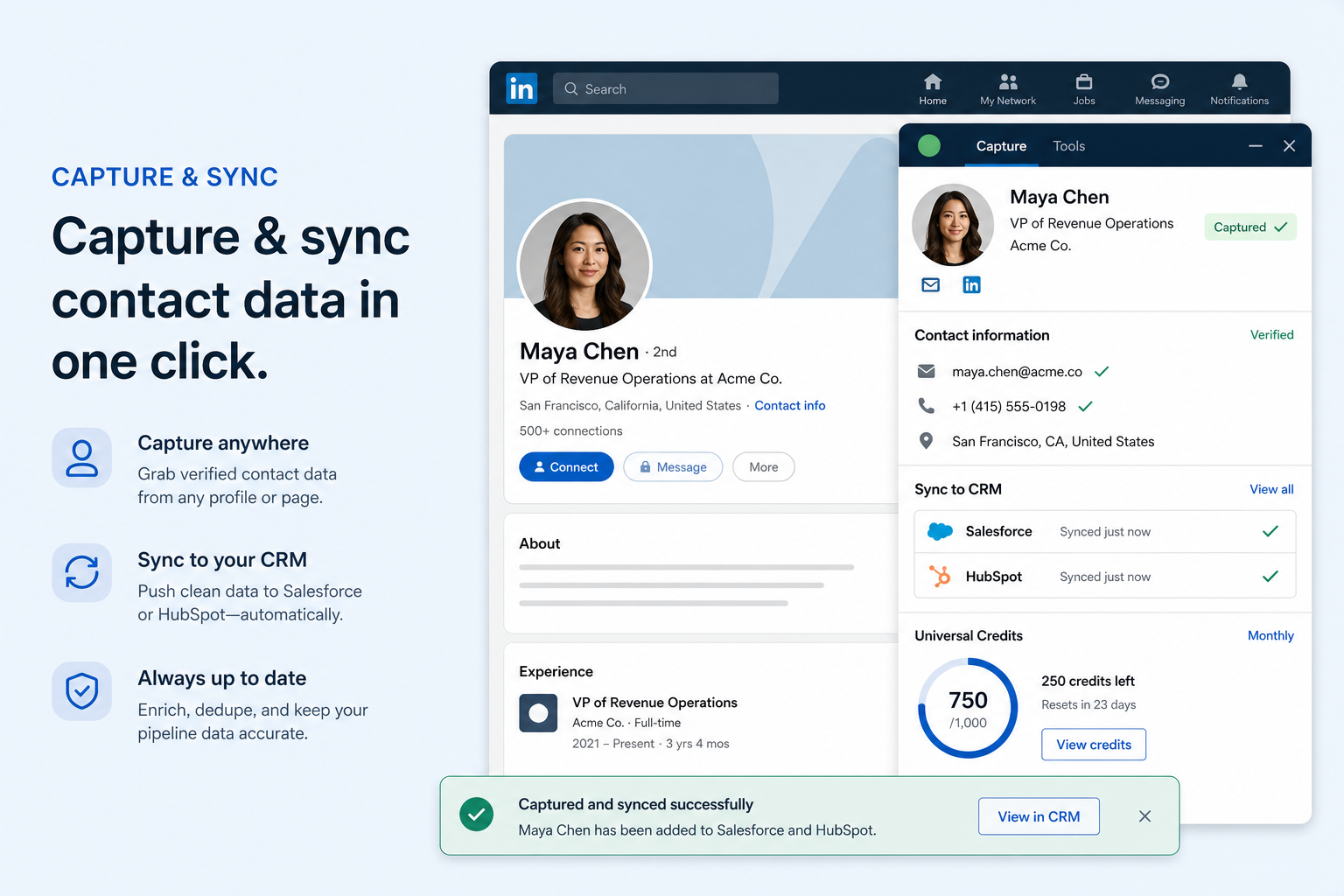Click the Connect button
This screenshot has height=896, width=1344.
coord(566,467)
